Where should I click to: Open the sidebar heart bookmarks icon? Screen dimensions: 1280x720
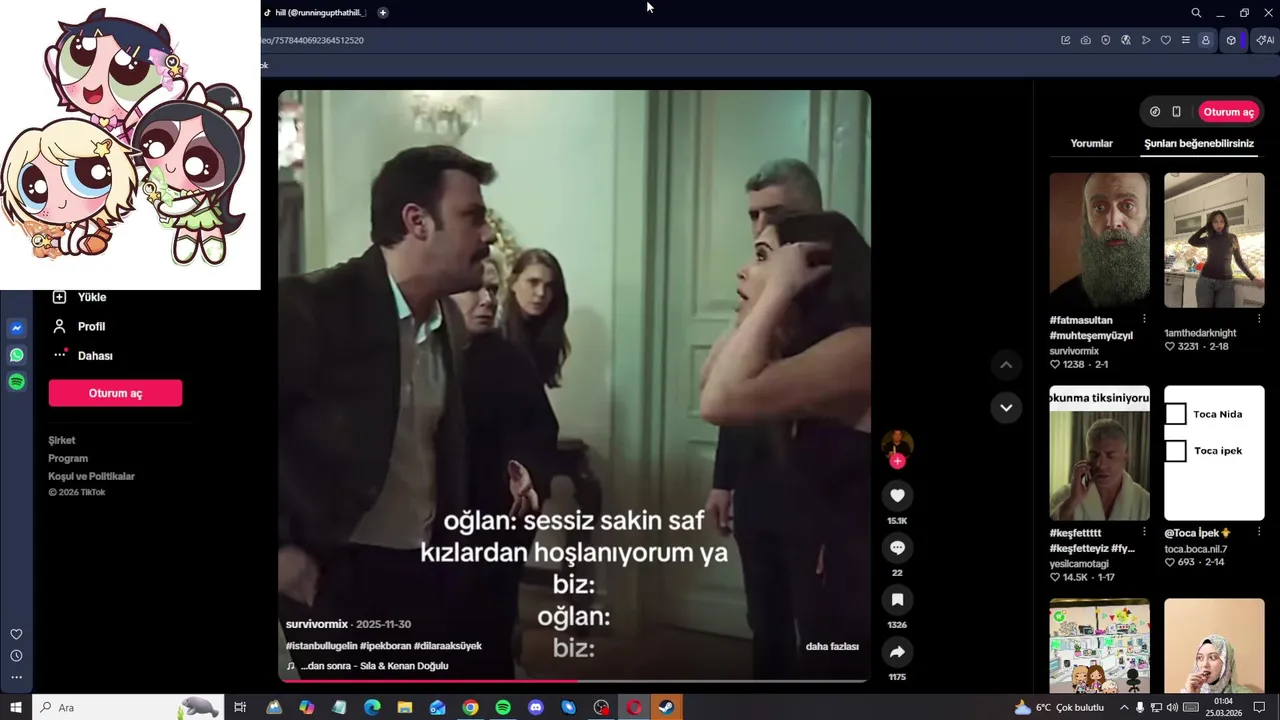pos(16,634)
